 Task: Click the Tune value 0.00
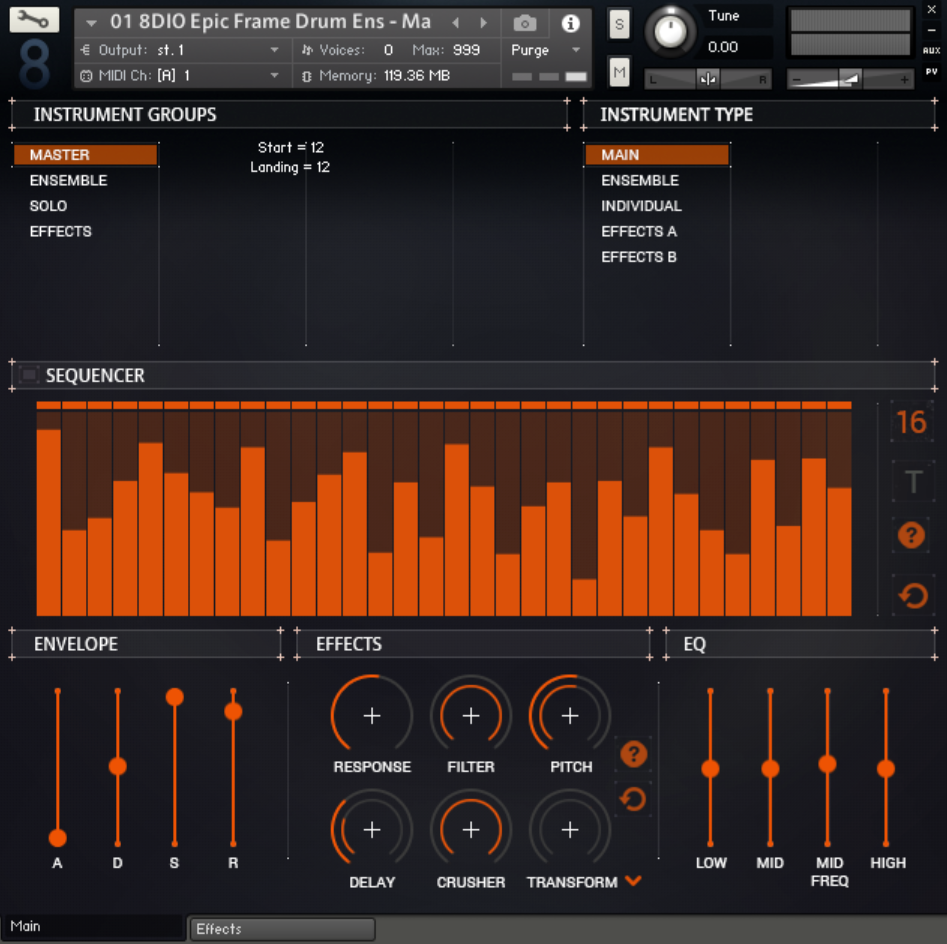point(723,47)
